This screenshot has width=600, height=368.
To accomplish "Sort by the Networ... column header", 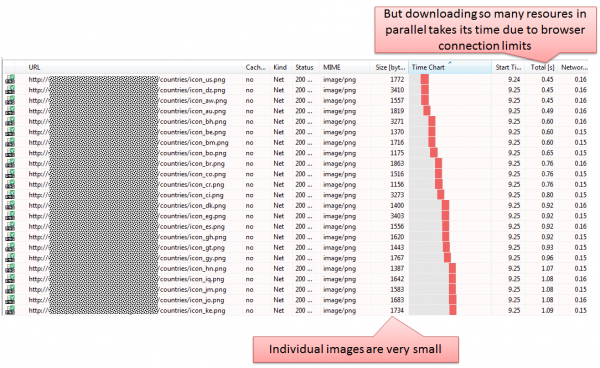I will click(574, 67).
